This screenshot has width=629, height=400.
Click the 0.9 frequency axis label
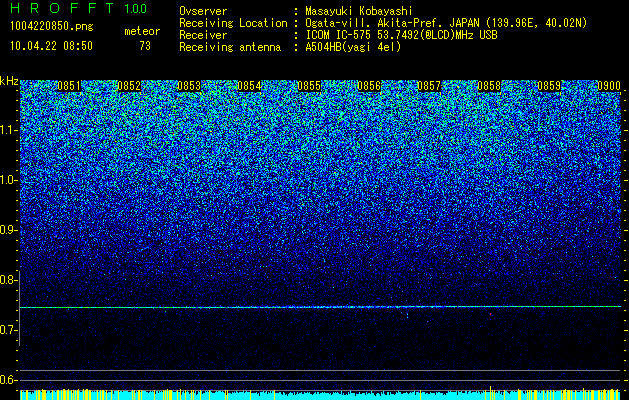[x=9, y=230]
